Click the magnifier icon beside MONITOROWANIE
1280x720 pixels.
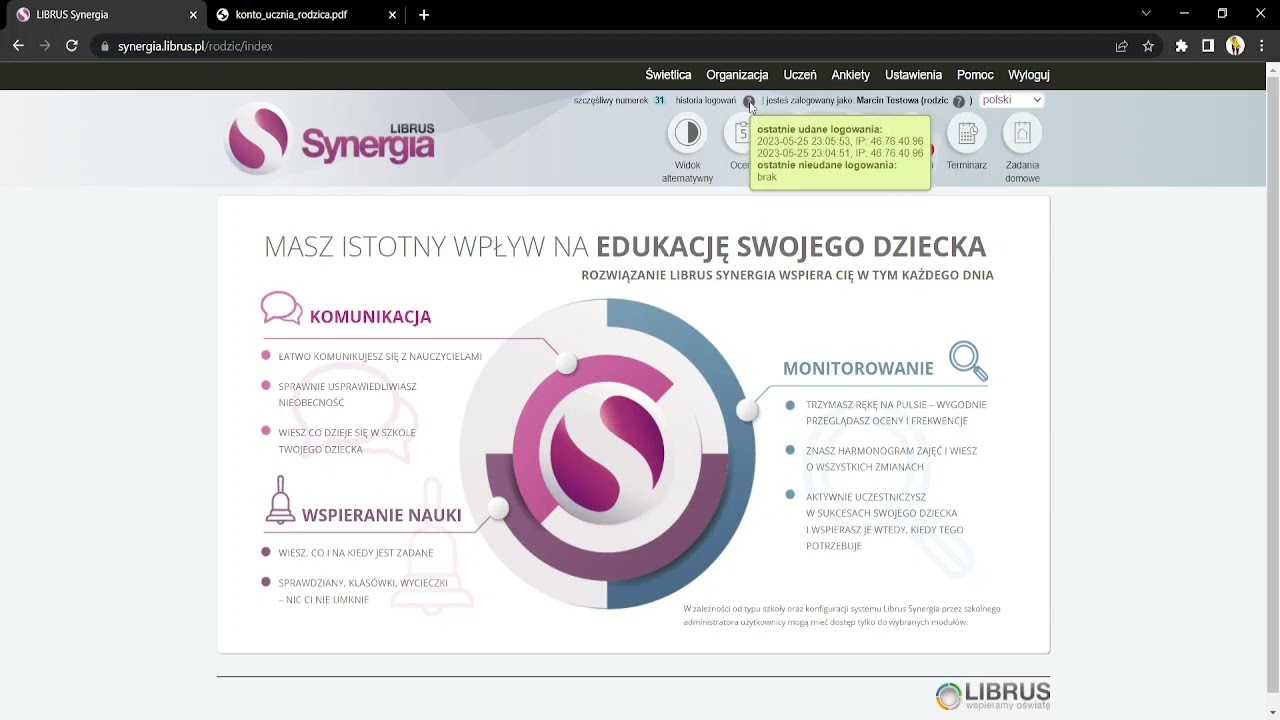[968, 361]
